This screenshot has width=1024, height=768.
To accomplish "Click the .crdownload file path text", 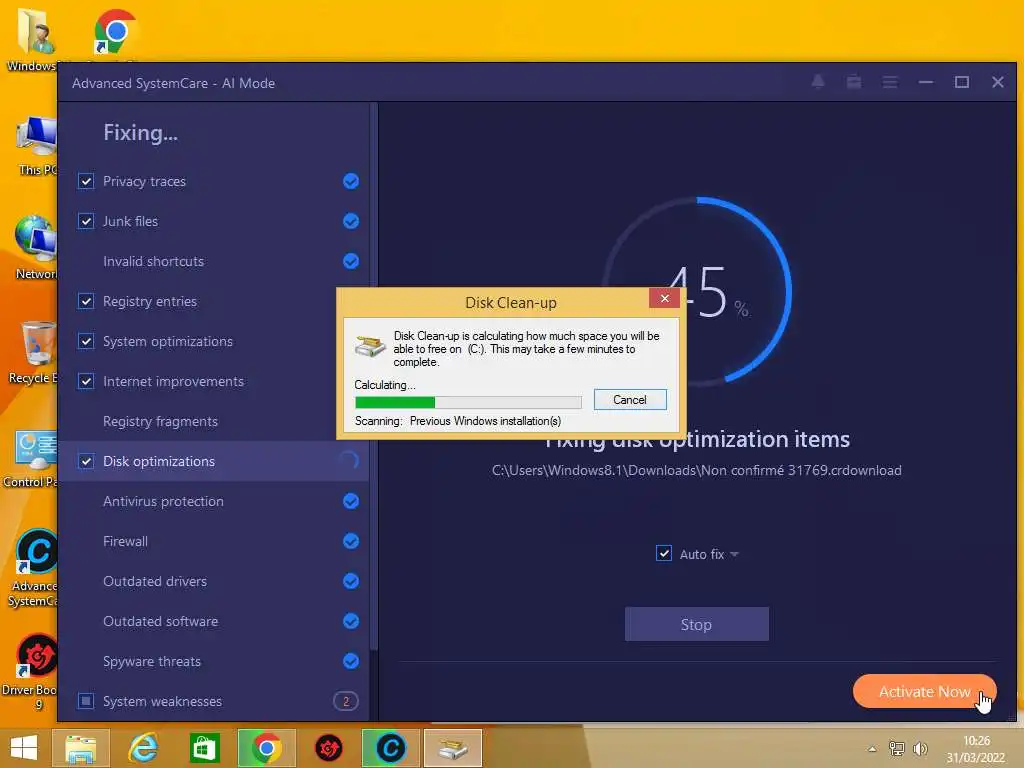I will tap(696, 470).
